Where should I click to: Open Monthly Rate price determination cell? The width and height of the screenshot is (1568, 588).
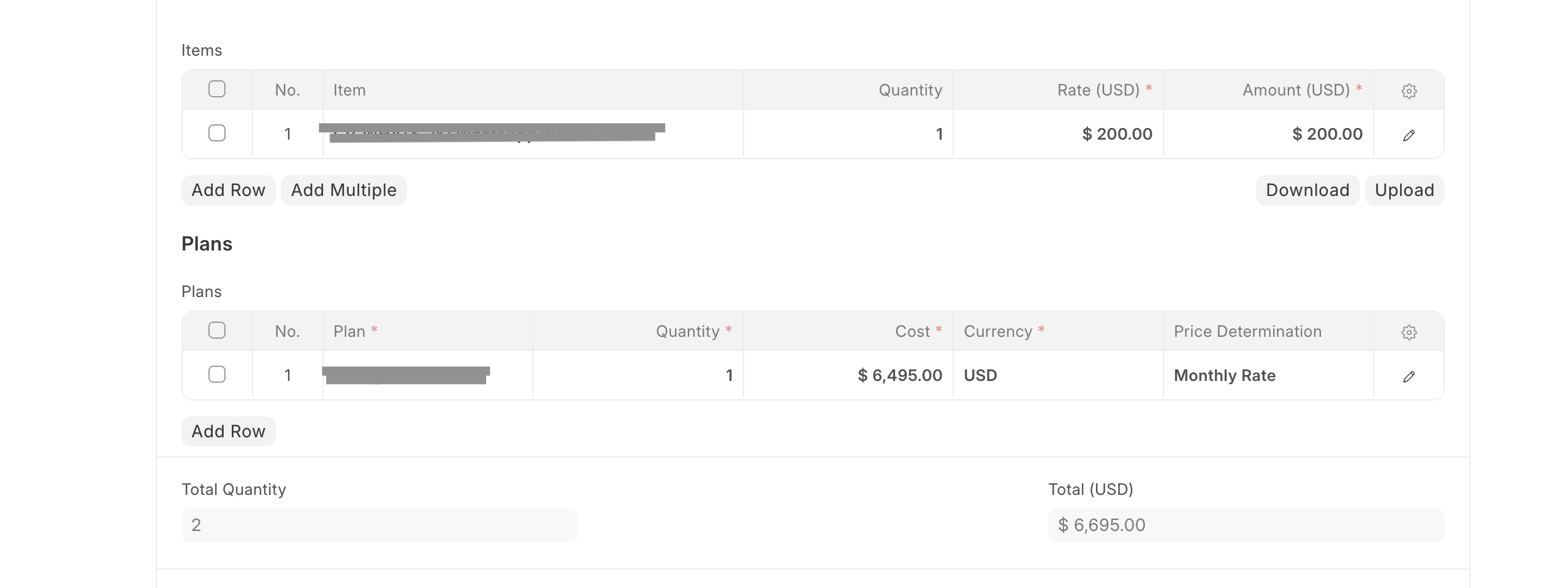(x=1266, y=375)
